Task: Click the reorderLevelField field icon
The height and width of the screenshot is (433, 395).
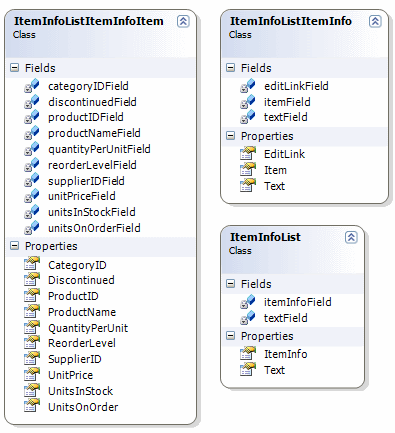Action: (x=32, y=165)
